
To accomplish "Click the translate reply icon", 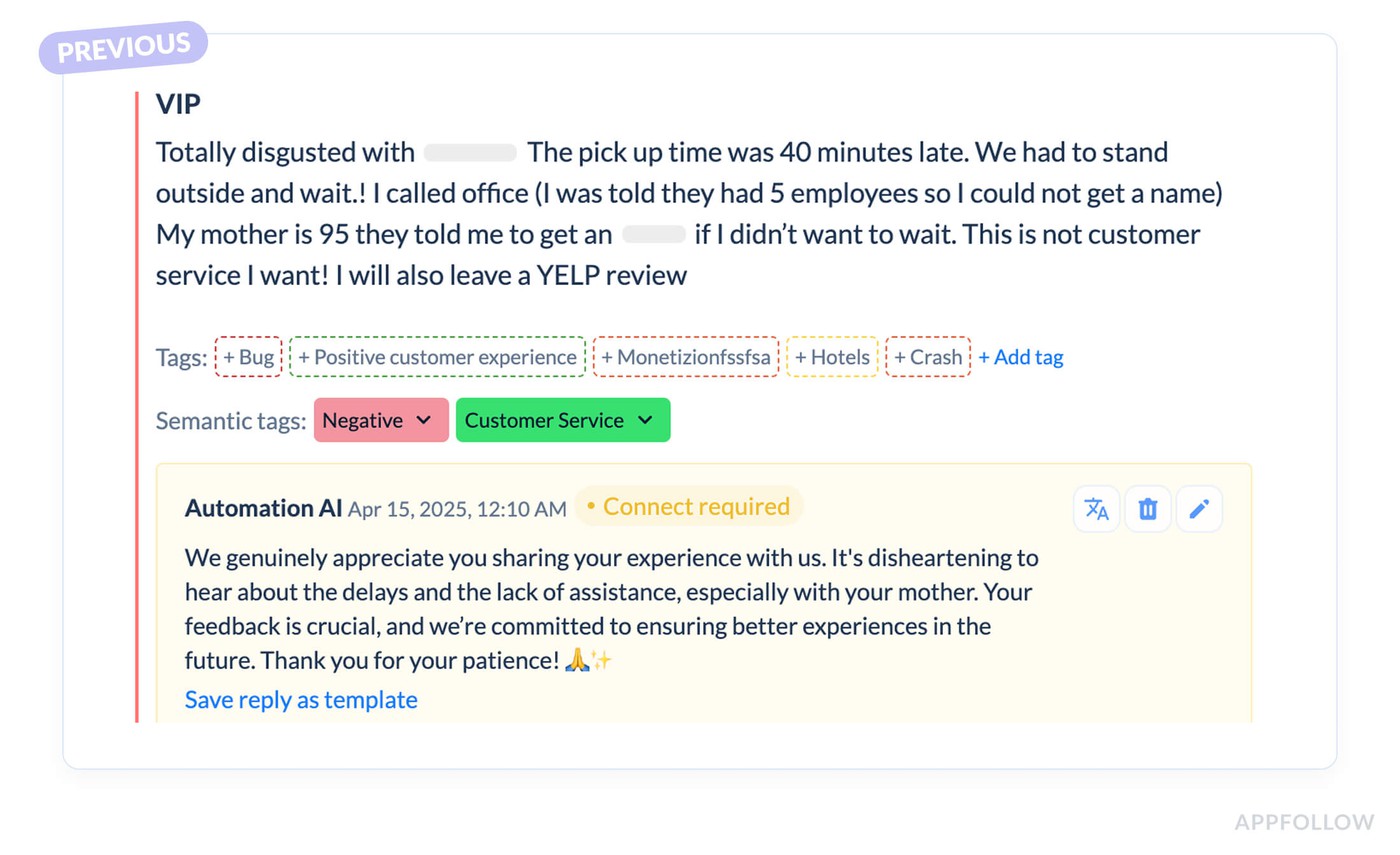I will [x=1097, y=509].
